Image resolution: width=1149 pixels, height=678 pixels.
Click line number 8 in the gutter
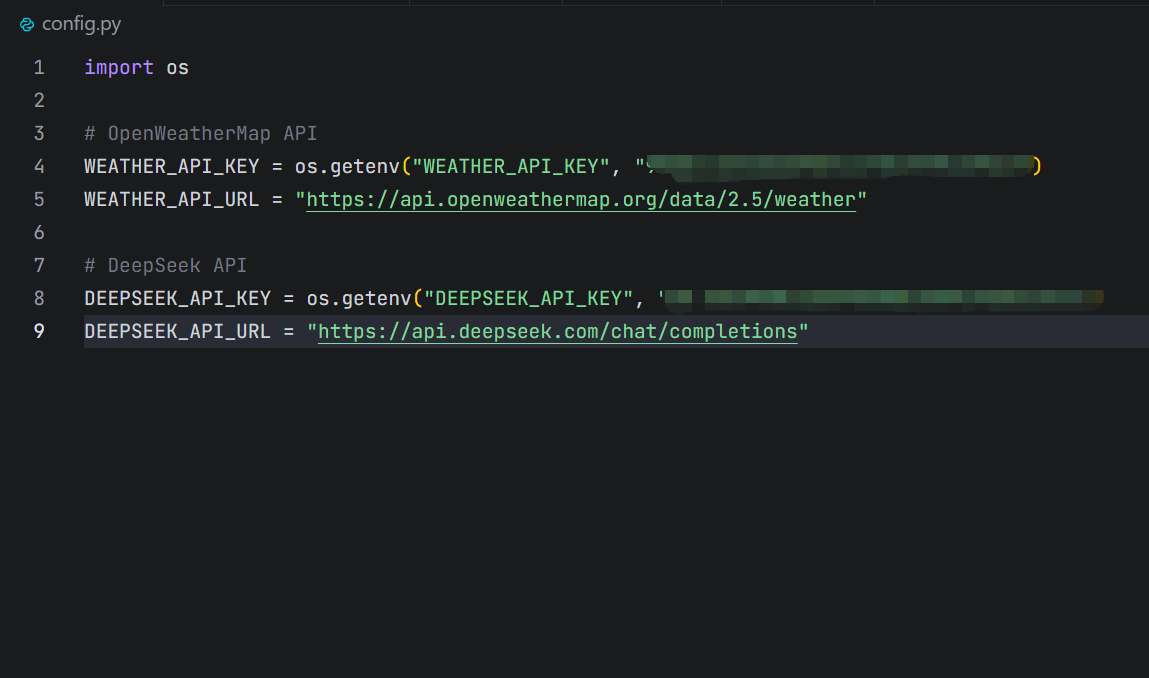click(39, 298)
